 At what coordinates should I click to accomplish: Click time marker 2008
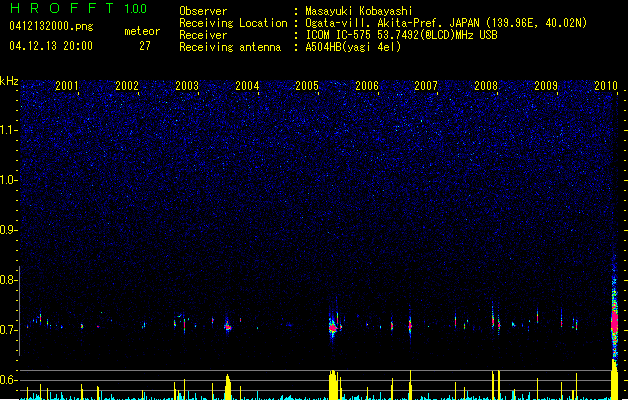point(486,86)
